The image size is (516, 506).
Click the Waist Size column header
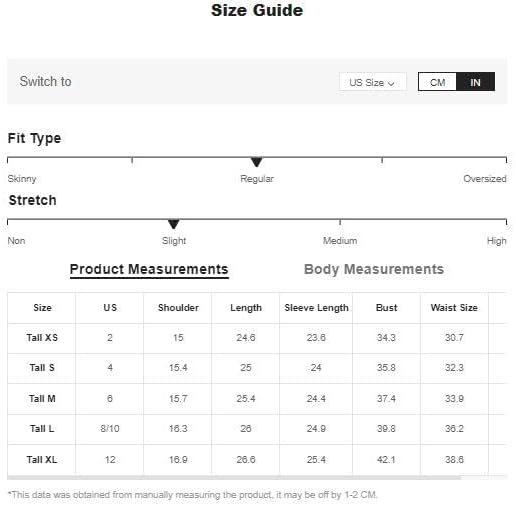pos(454,308)
